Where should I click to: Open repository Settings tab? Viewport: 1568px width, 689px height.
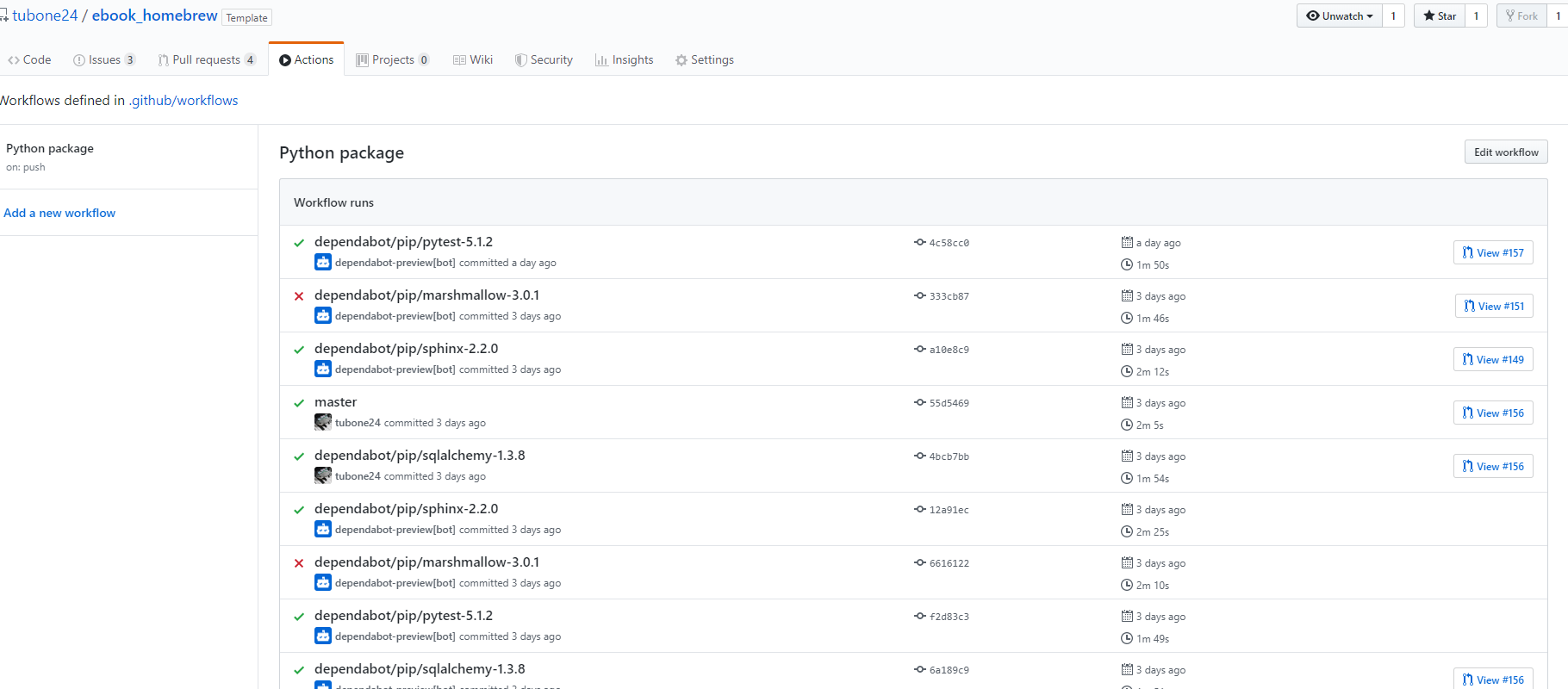(x=705, y=59)
